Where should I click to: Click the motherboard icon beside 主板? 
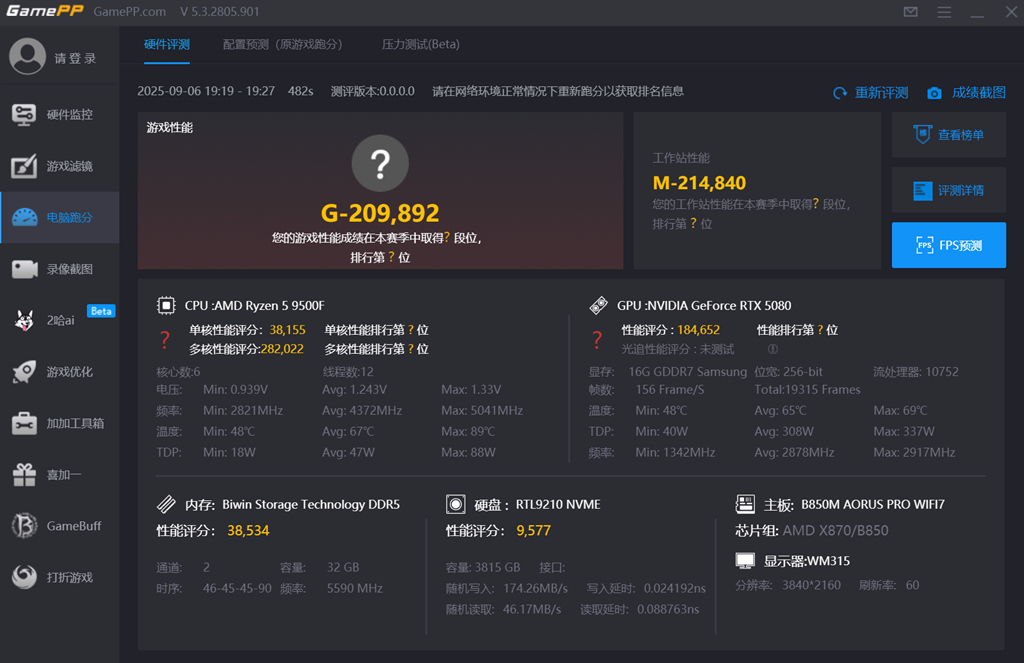[745, 504]
